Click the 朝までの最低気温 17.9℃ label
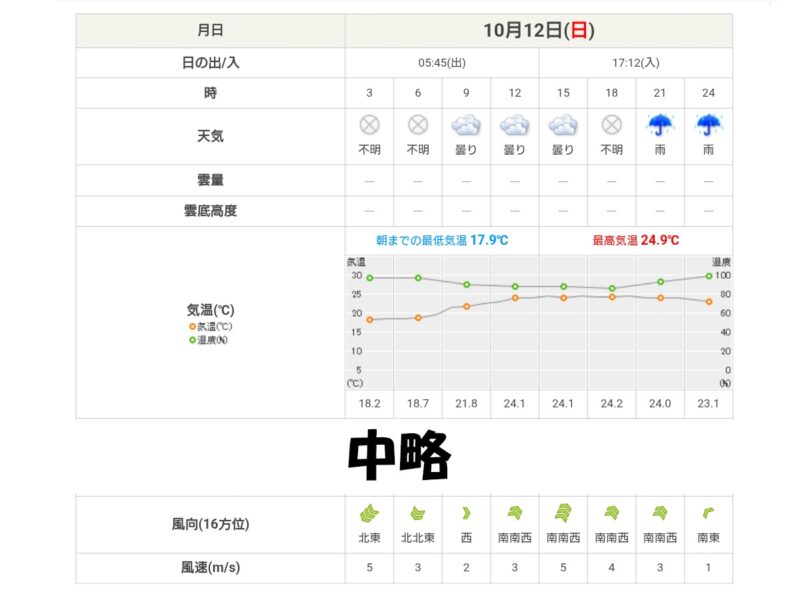This screenshot has height=600, width=800. tap(441, 240)
